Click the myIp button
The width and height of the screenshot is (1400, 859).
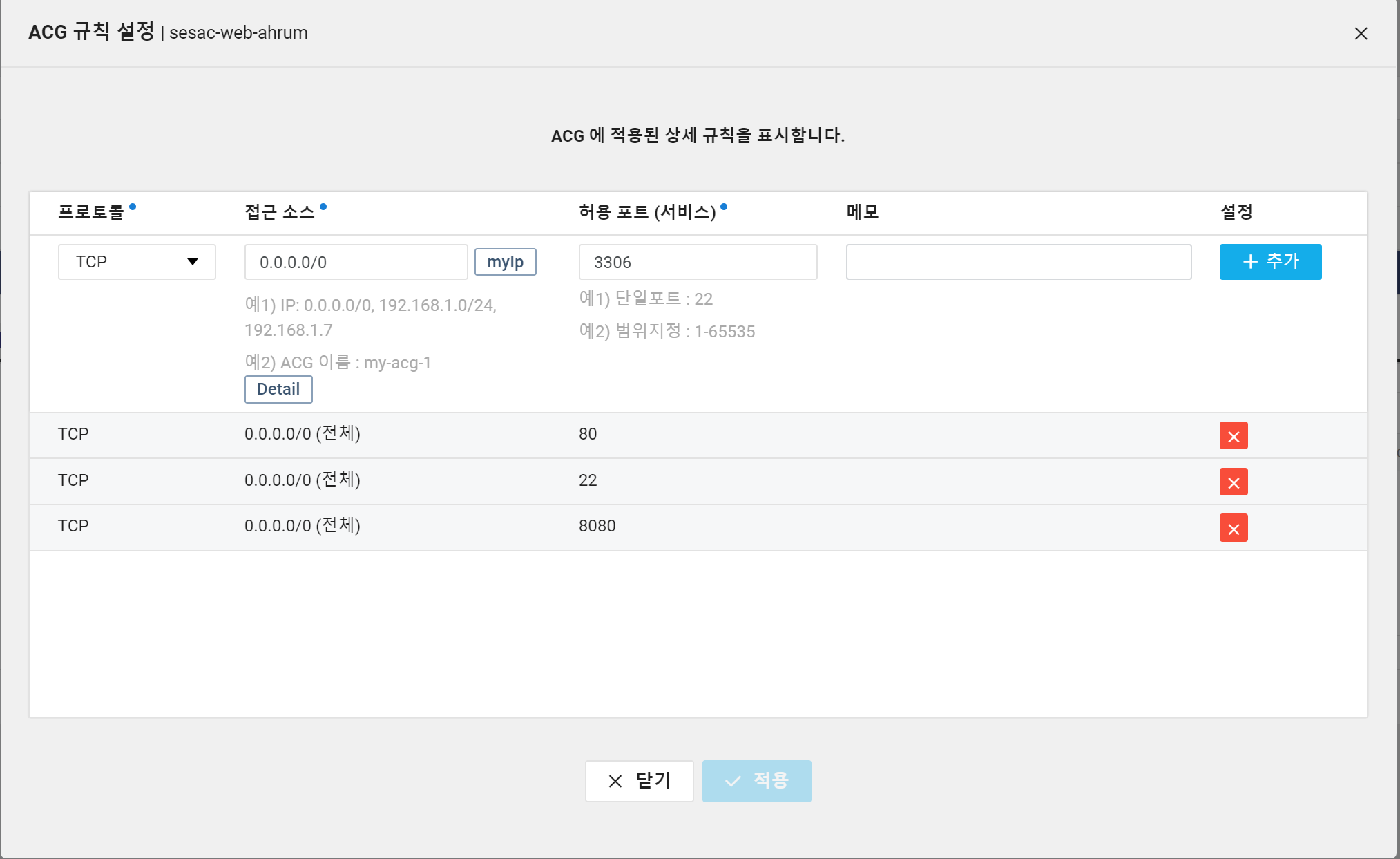click(x=505, y=262)
